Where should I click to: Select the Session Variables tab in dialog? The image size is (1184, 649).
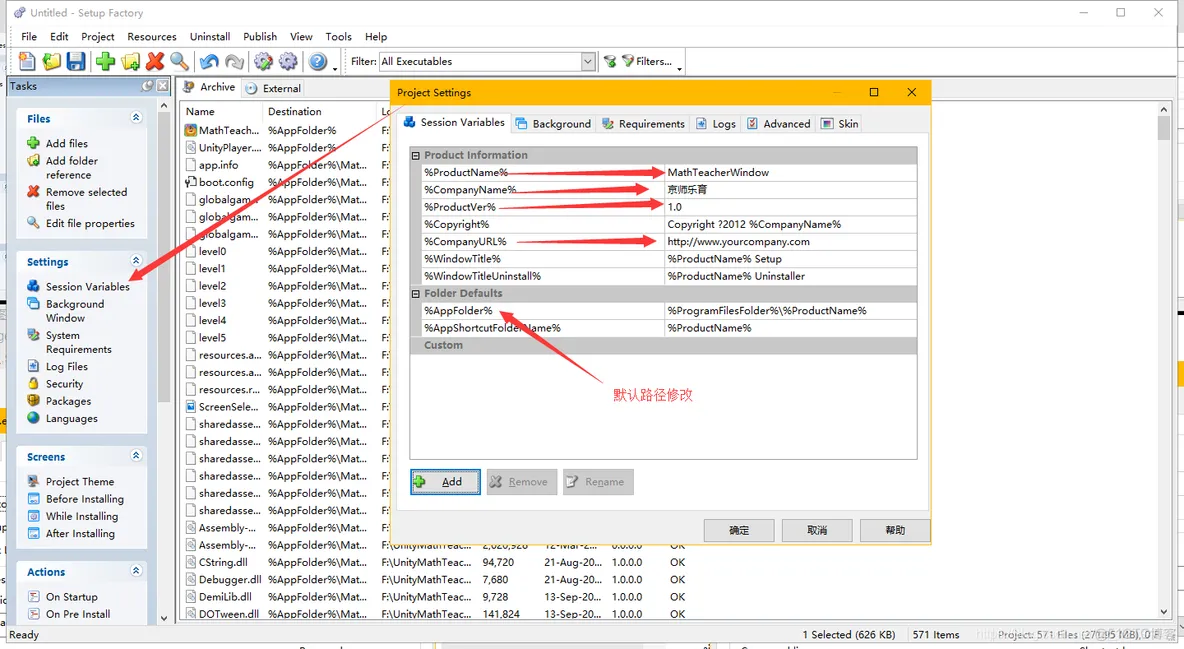(454, 122)
